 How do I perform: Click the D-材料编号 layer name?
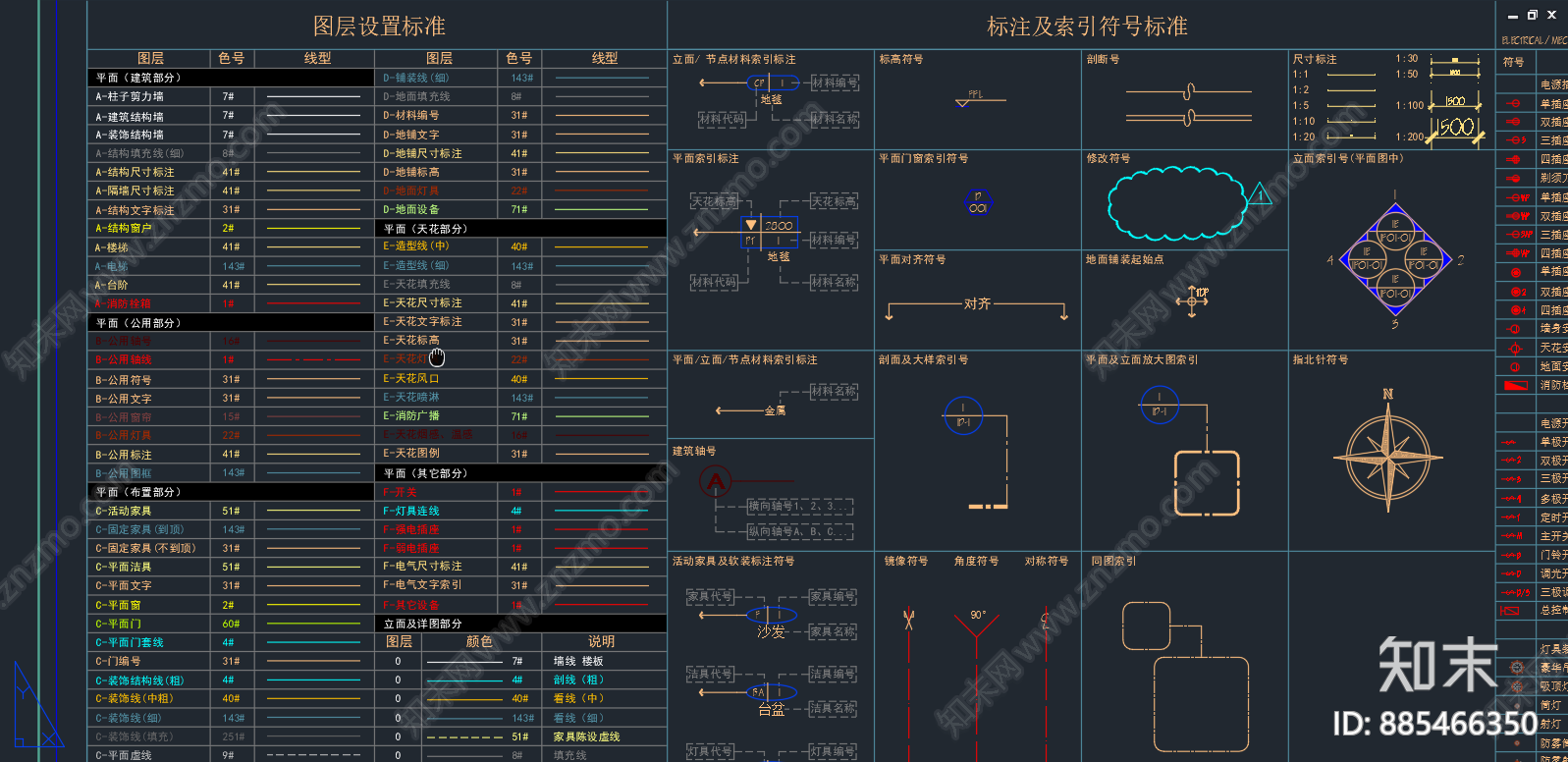[x=411, y=115]
